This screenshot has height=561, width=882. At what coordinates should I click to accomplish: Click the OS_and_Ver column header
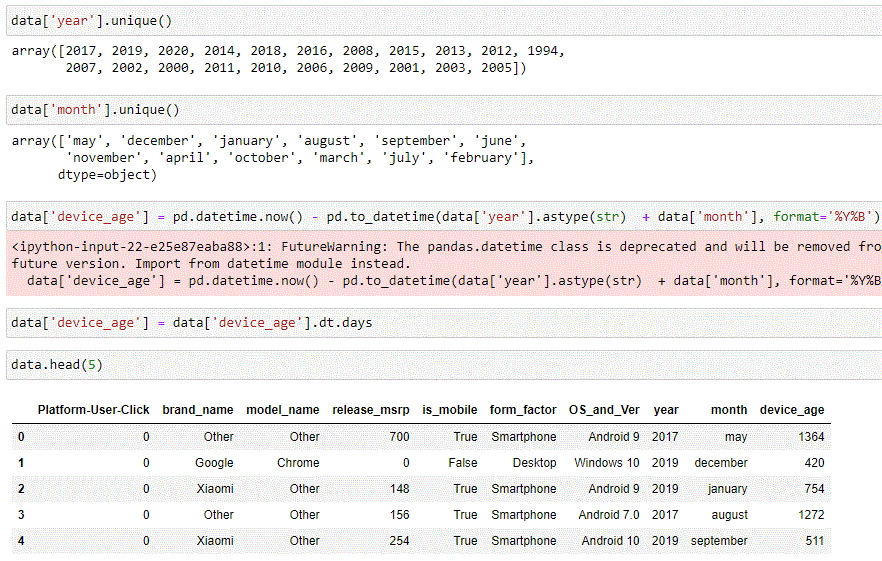click(604, 410)
